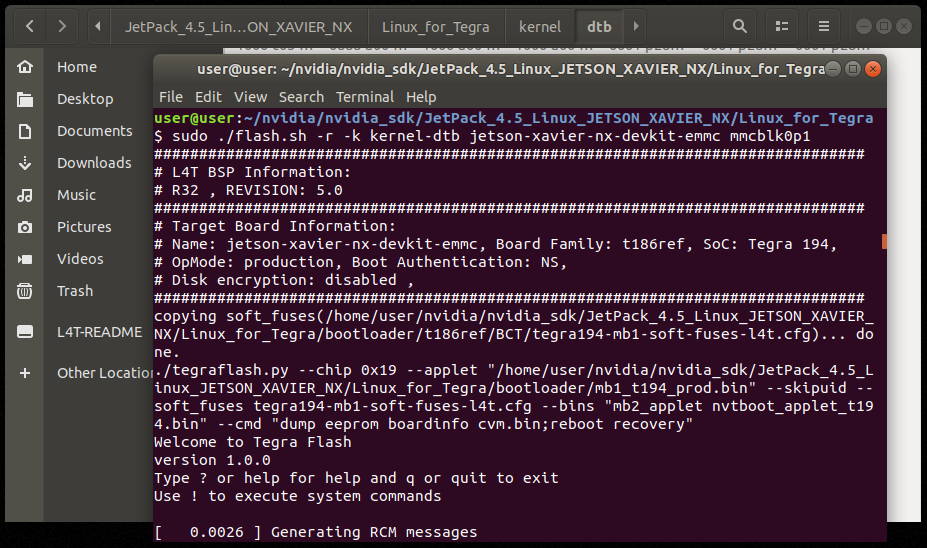The image size is (927, 548).
Task: Open the Music folder in sidebar
Action: pos(77,194)
